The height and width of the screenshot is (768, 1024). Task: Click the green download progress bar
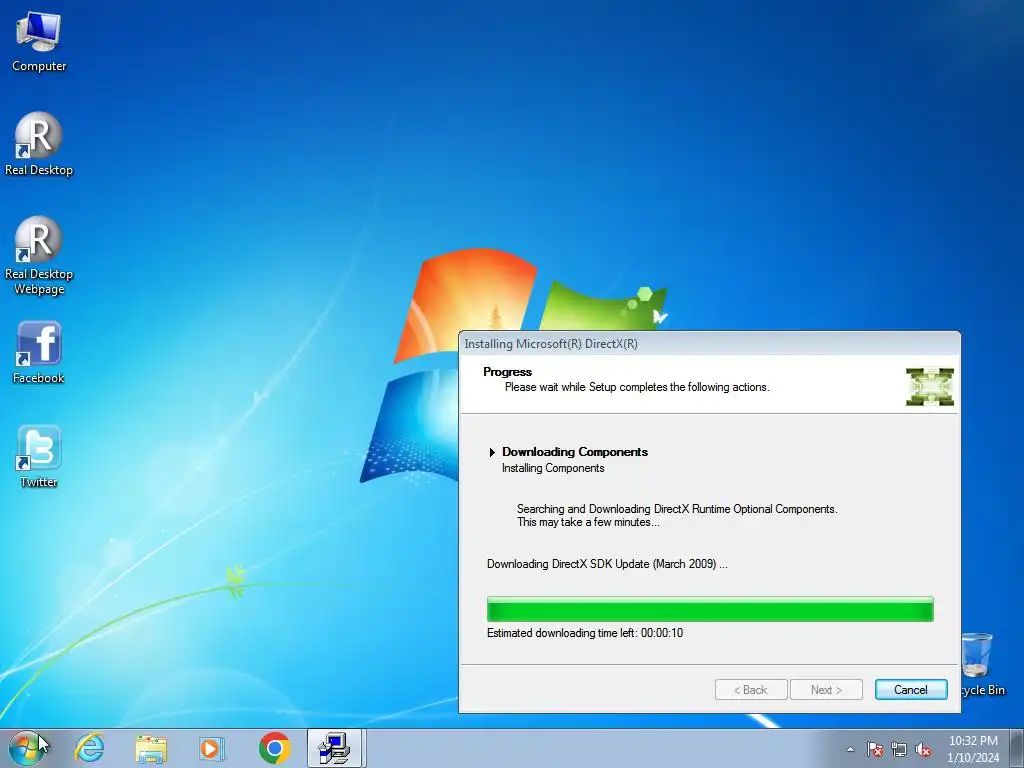710,609
